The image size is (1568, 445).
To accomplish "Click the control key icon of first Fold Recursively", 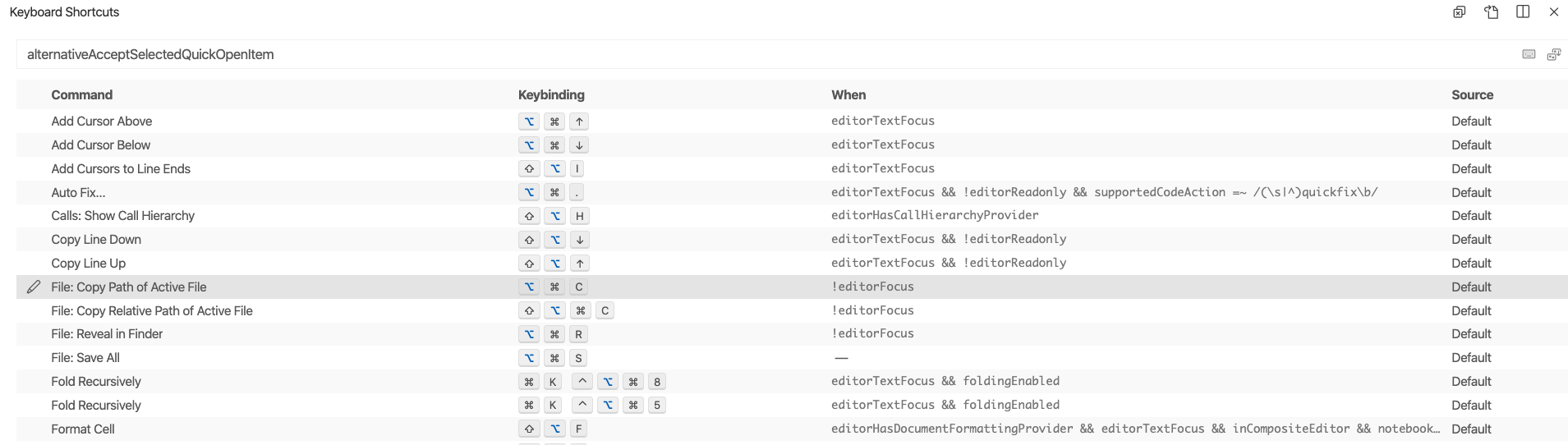I will (582, 382).
